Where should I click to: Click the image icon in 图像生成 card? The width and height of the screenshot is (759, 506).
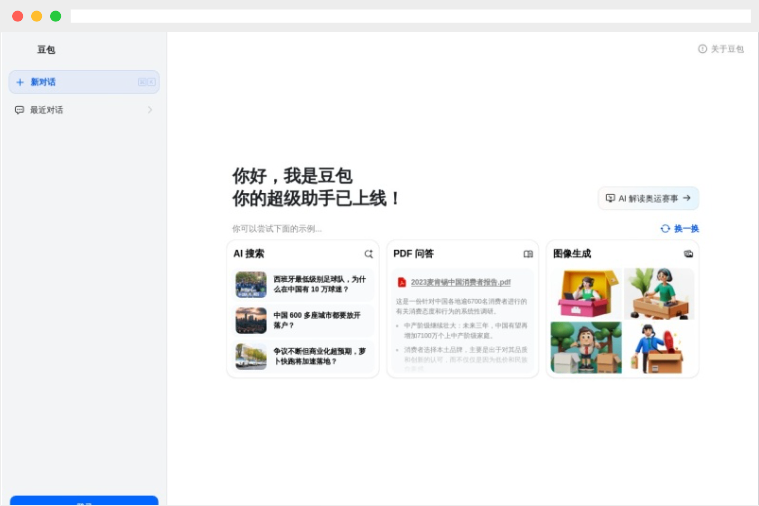pyautogui.click(x=688, y=254)
